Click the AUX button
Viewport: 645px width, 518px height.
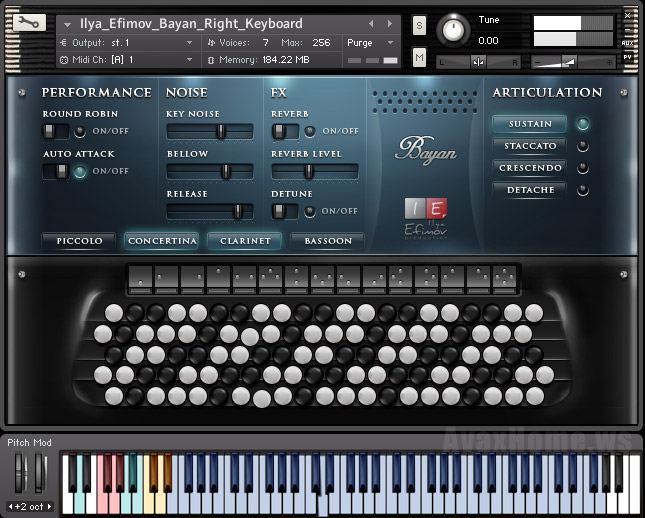point(627,43)
